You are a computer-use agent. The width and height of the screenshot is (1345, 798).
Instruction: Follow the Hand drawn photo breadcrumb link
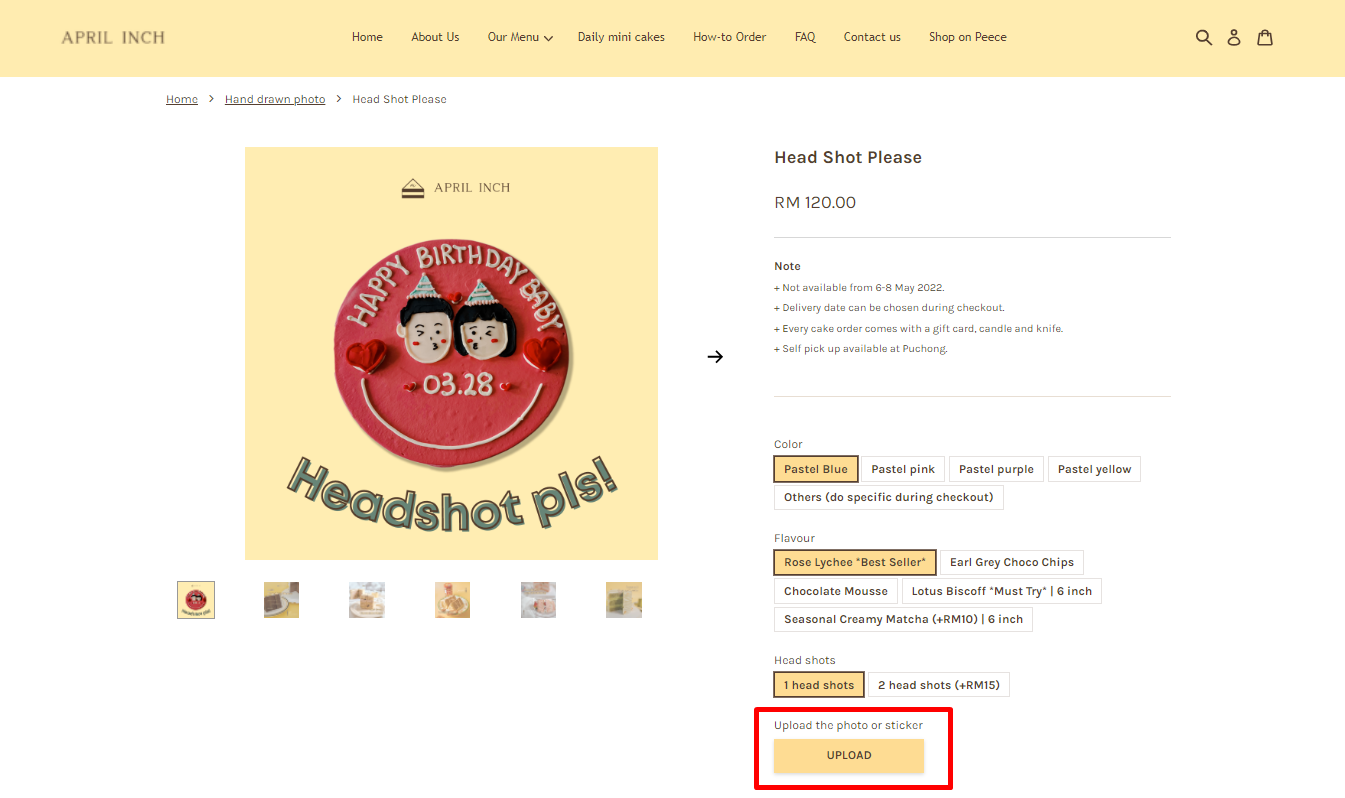(x=275, y=99)
